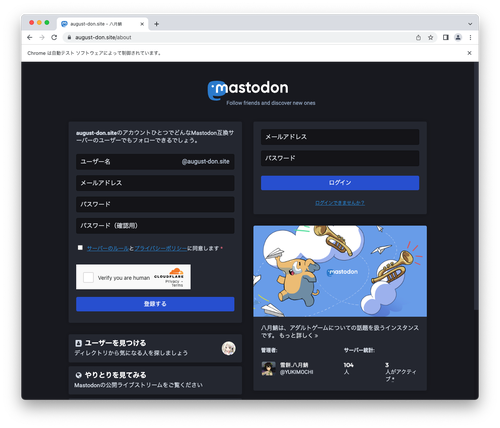This screenshot has height=428, width=500.
Task: Click the address bar URL
Action: coord(103,37)
